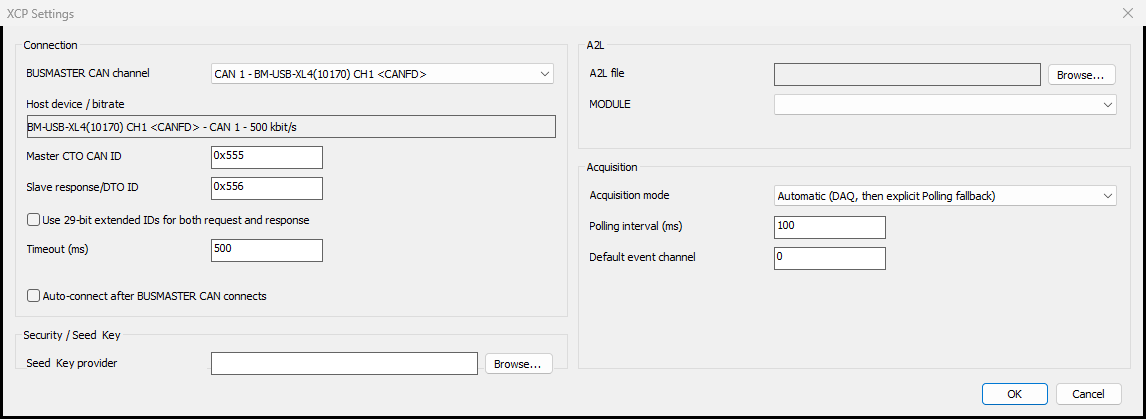Click the 'Slave response/DTO ID' label
The image size is (1146, 419).
[82, 187]
